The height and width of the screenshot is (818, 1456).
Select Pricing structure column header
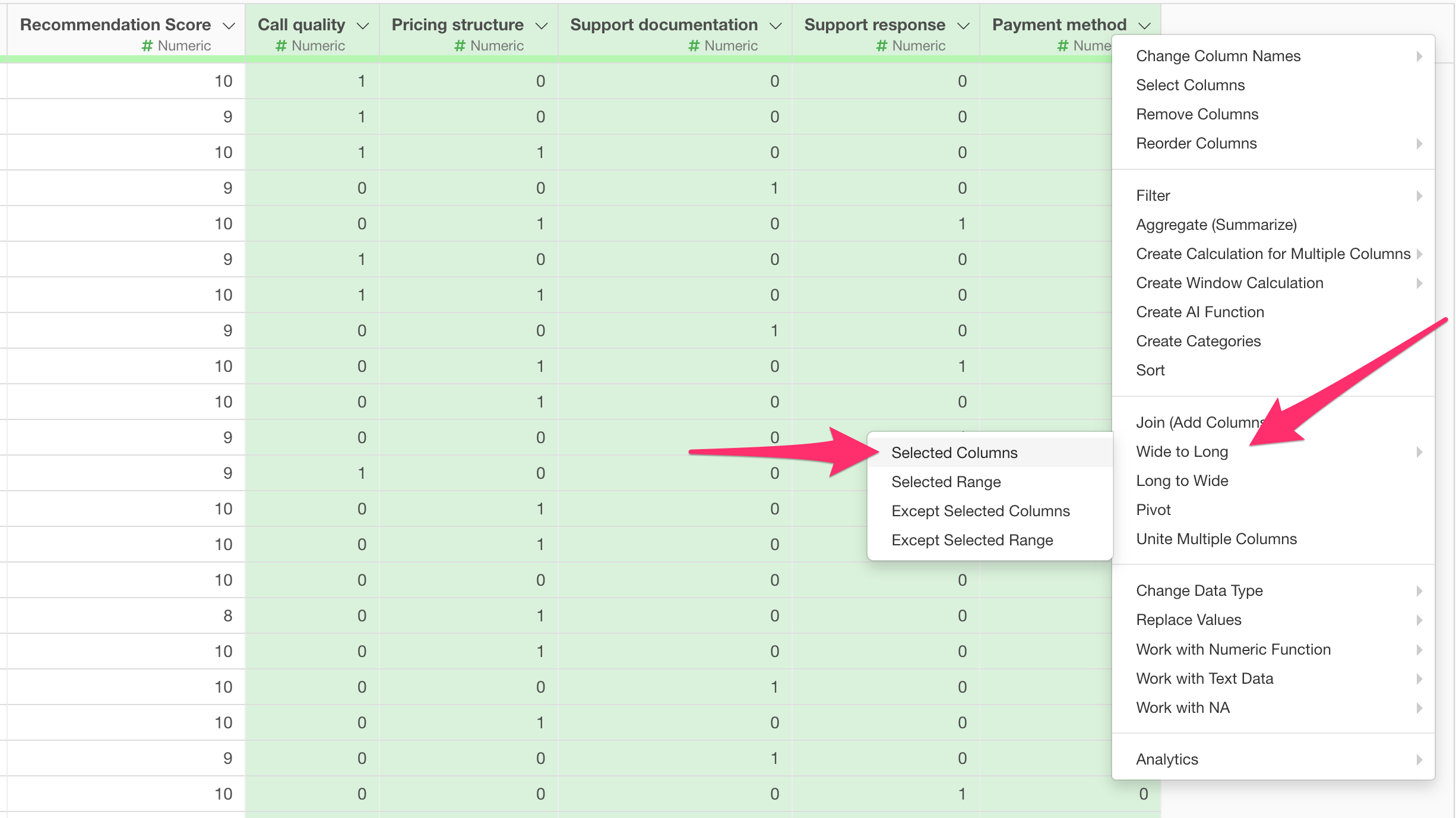(457, 25)
